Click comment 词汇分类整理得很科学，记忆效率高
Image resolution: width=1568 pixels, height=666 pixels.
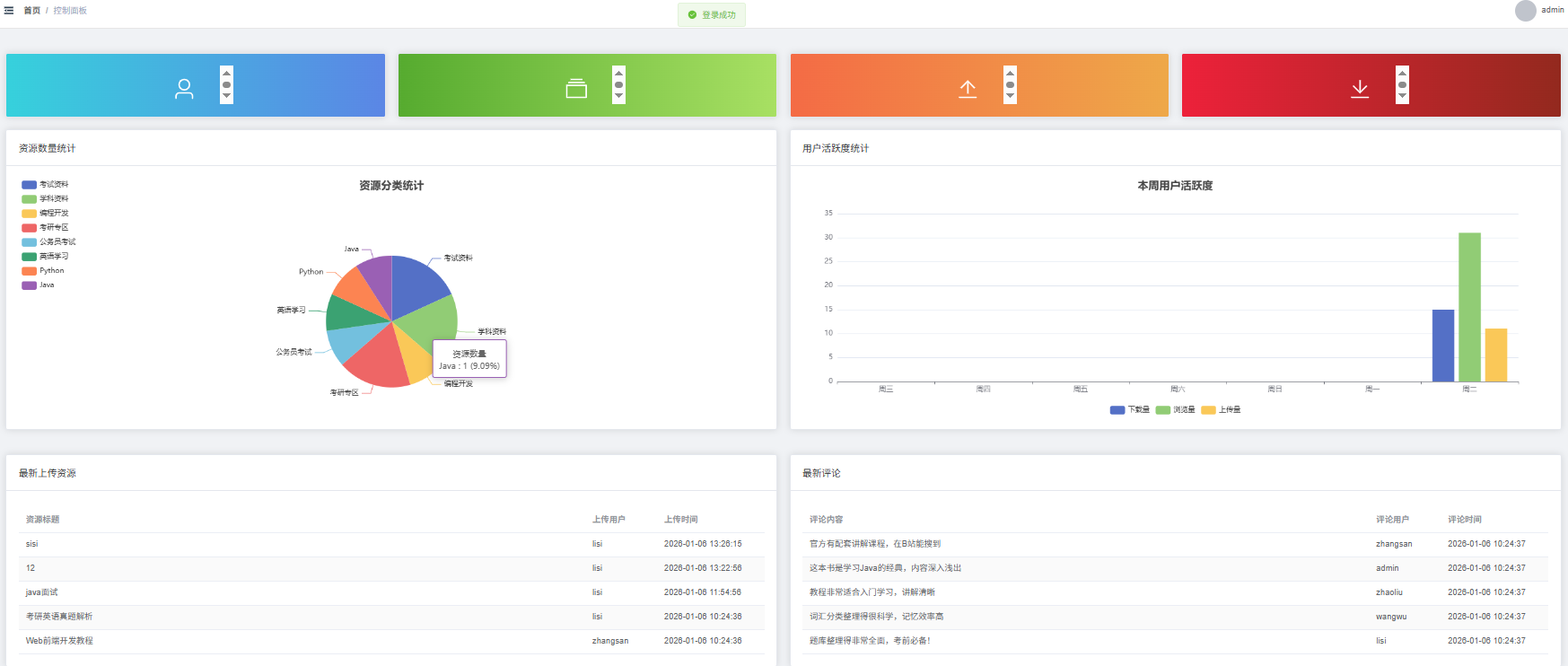[x=877, y=617]
